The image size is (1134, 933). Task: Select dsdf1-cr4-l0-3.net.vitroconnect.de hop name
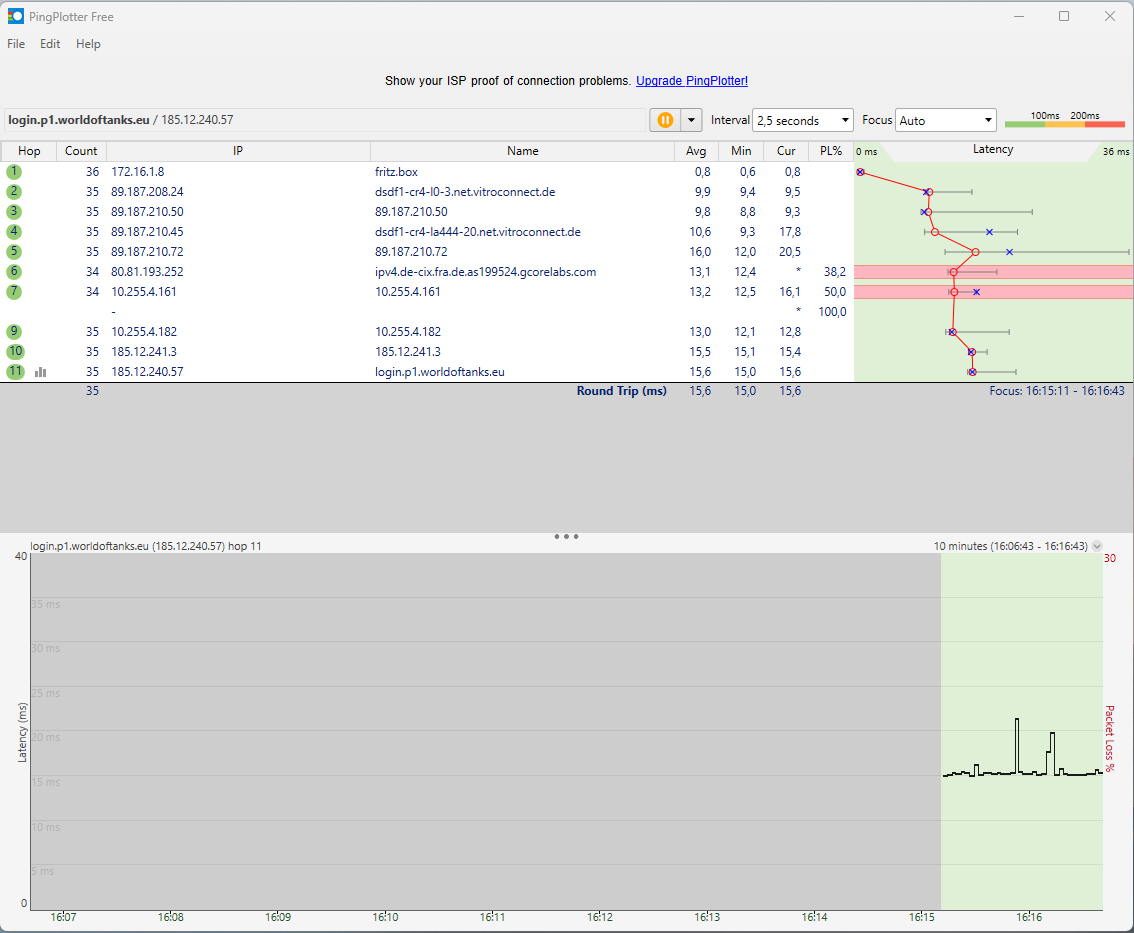coord(465,192)
